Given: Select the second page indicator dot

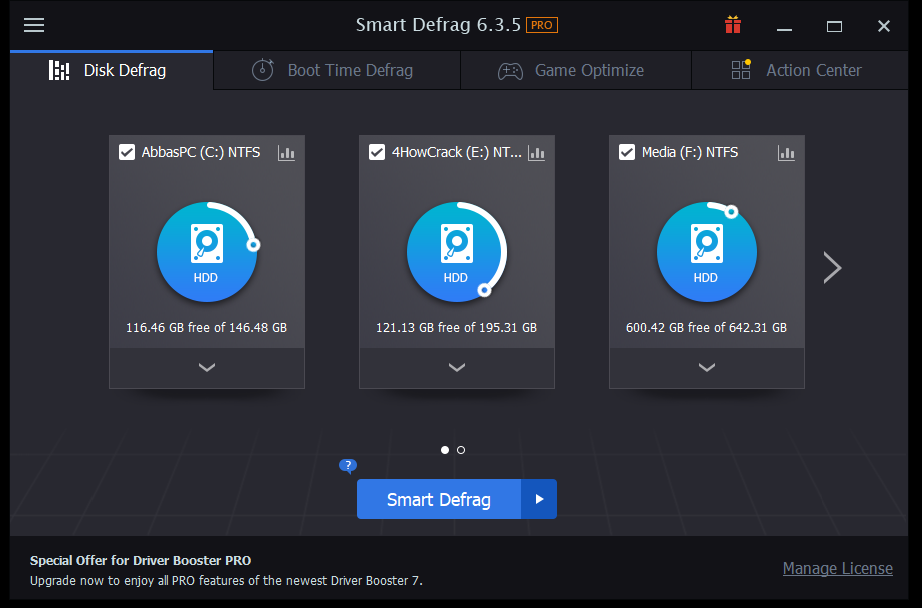Looking at the screenshot, I should (x=461, y=450).
